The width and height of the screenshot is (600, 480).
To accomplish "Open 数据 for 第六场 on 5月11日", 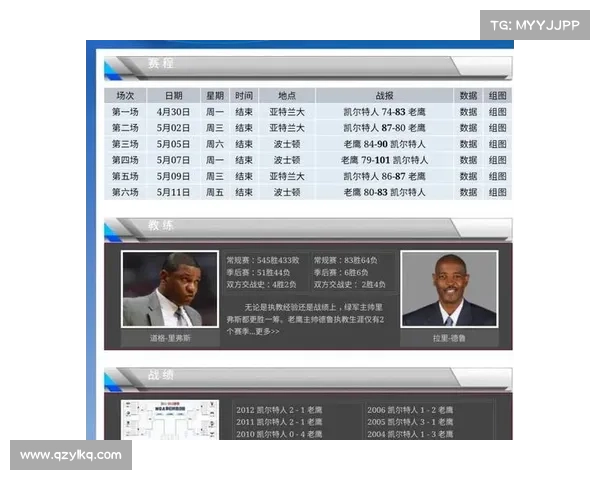I will [467, 192].
